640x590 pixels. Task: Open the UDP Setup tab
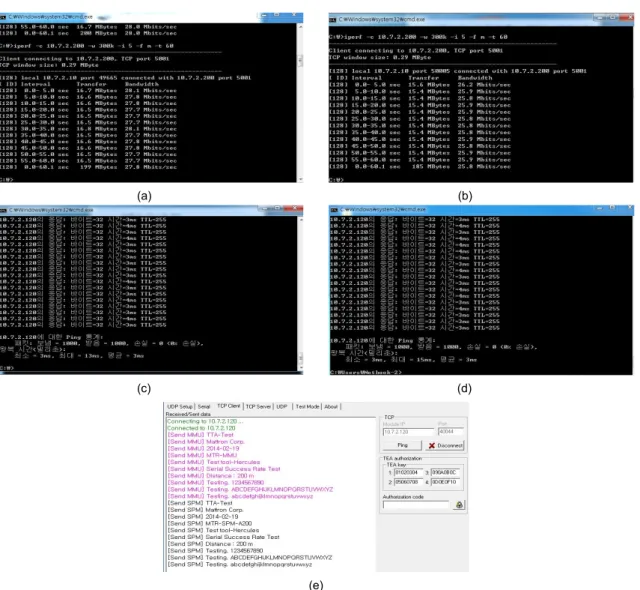point(180,407)
